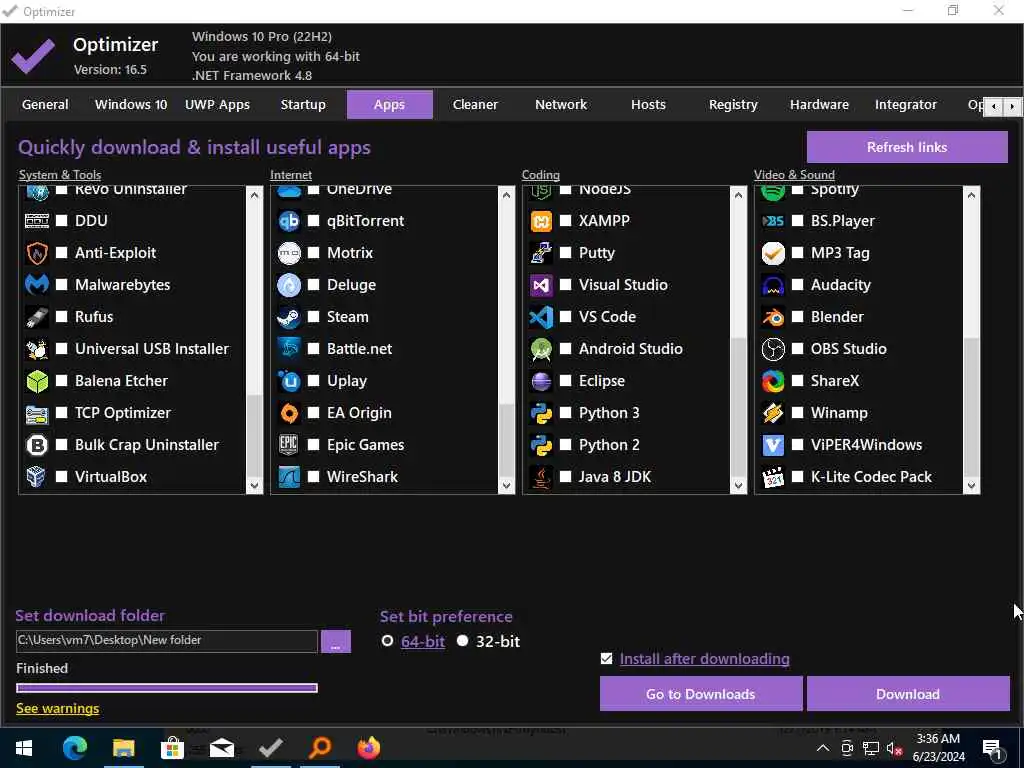Enable the Java 8 JDK checkbox
Screen dimensions: 1024x768
(x=566, y=477)
